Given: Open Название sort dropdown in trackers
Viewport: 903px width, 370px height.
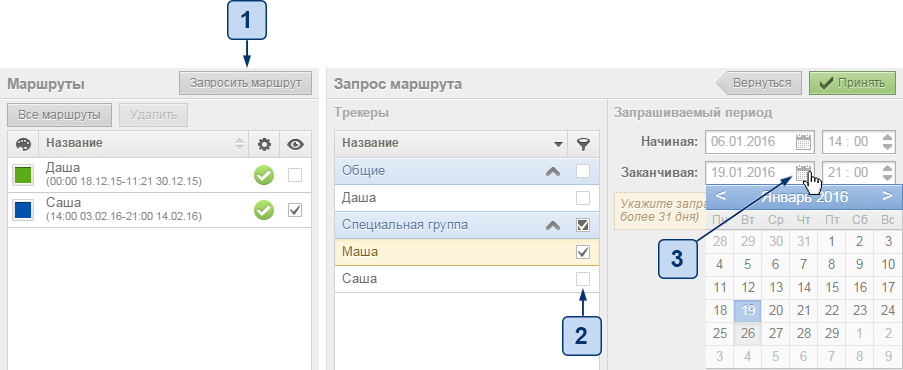Looking at the screenshot, I should coord(557,144).
